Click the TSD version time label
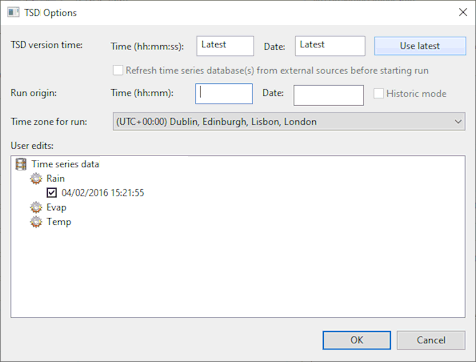476x362 pixels. click(x=47, y=45)
